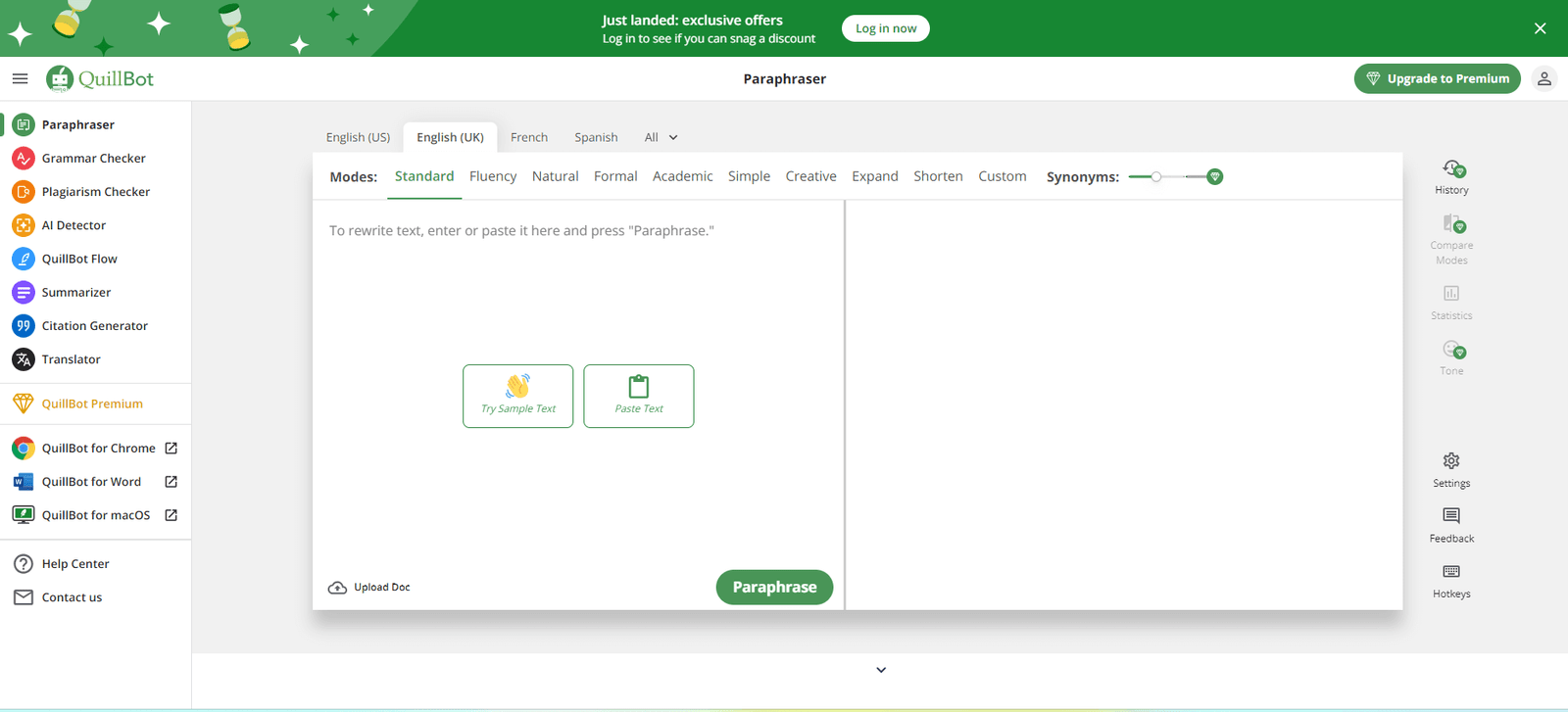Click the Paste Text button
Viewport: 1568px width, 712px height.
639,397
